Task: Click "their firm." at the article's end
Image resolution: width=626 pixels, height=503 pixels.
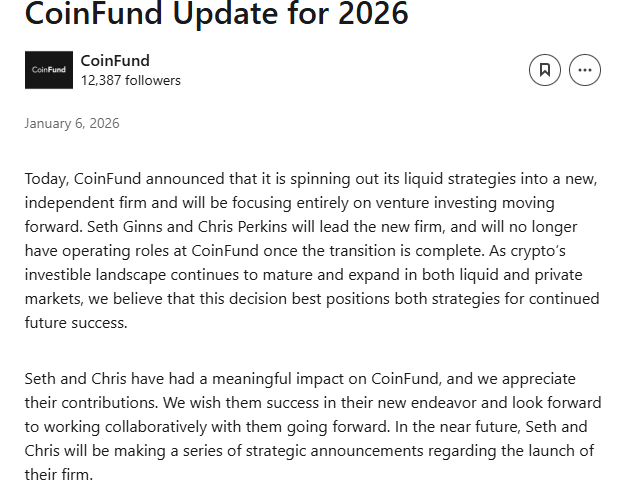Action: [58, 475]
